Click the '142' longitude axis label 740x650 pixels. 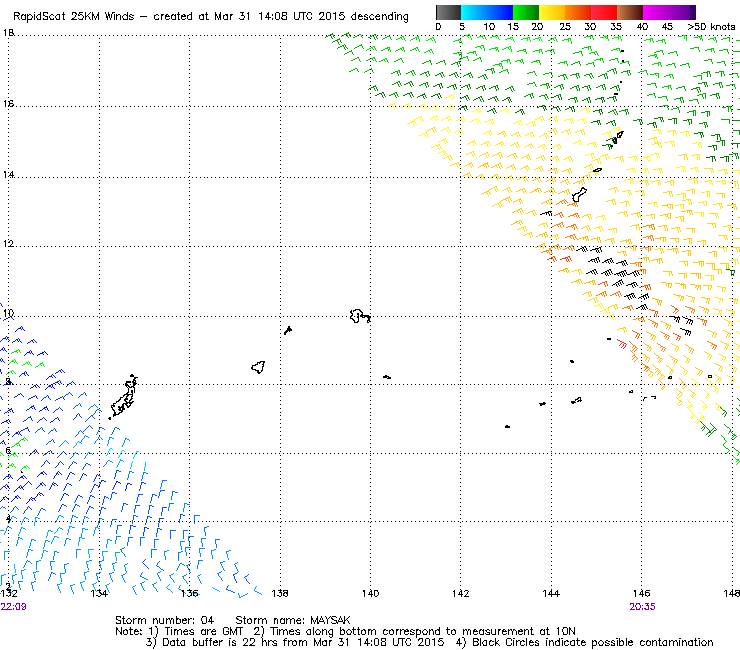pyautogui.click(x=461, y=593)
